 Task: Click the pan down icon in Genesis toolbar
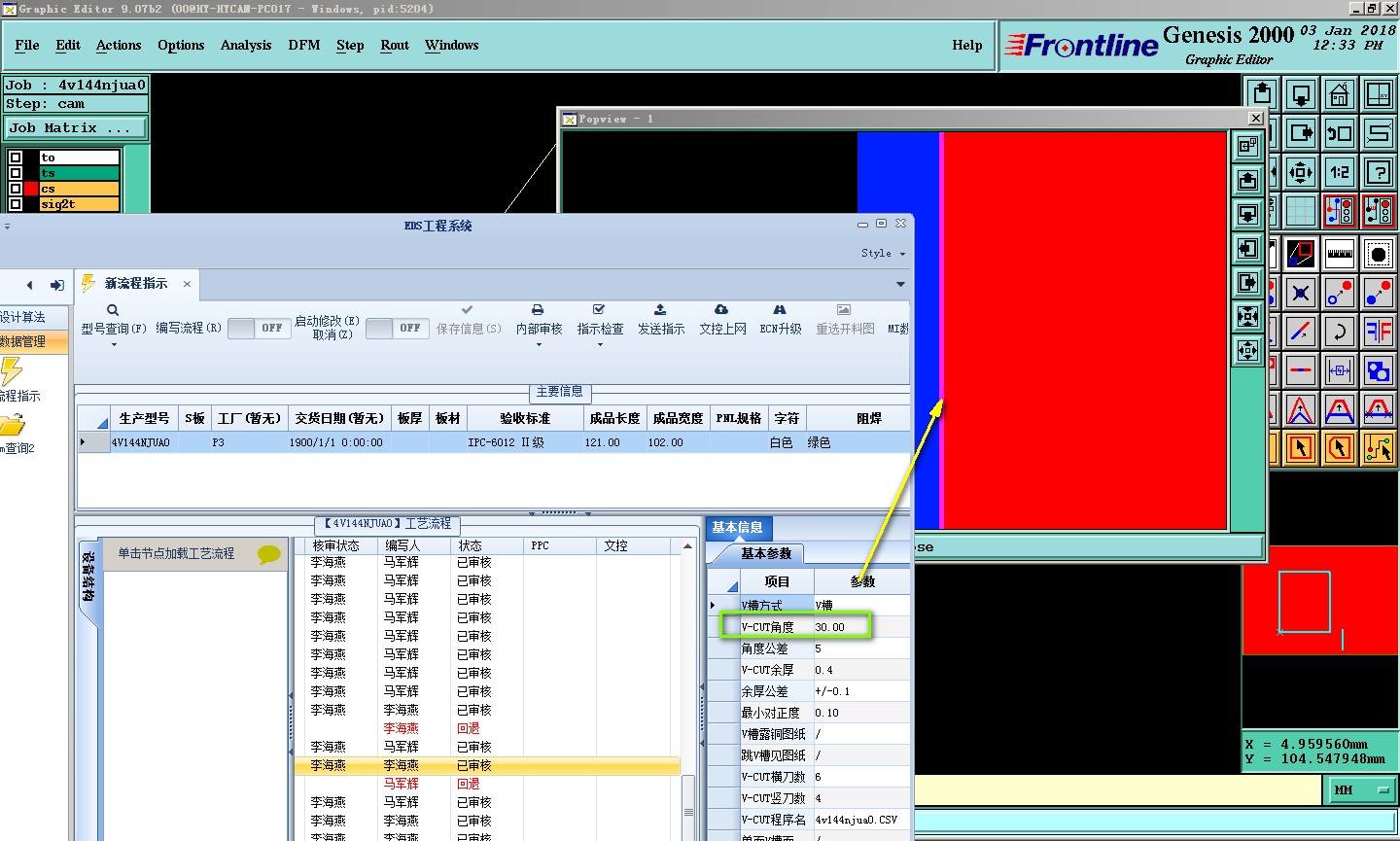coord(1301,94)
